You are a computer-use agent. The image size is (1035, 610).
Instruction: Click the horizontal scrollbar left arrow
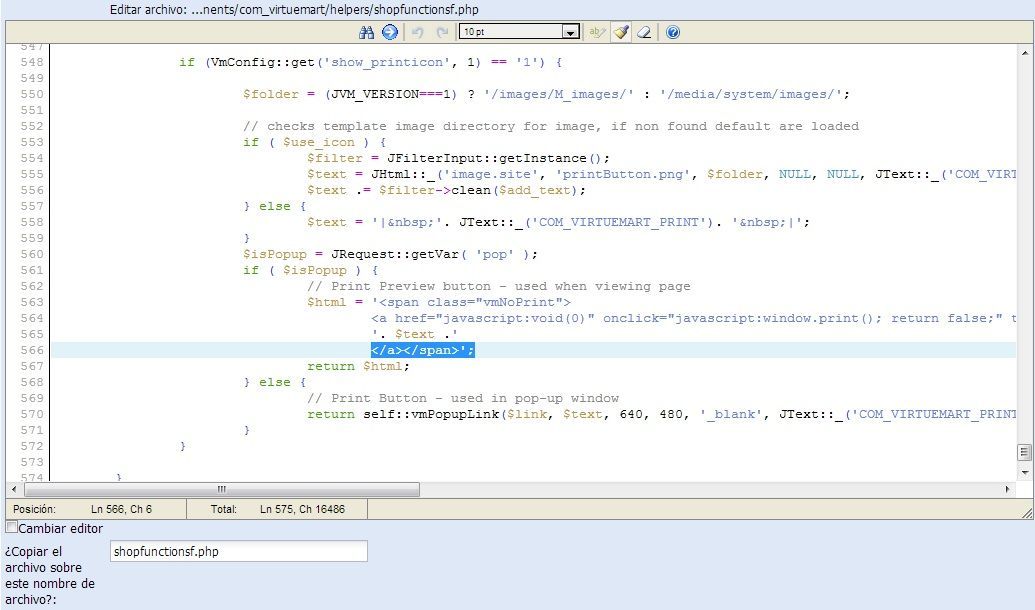(14, 489)
